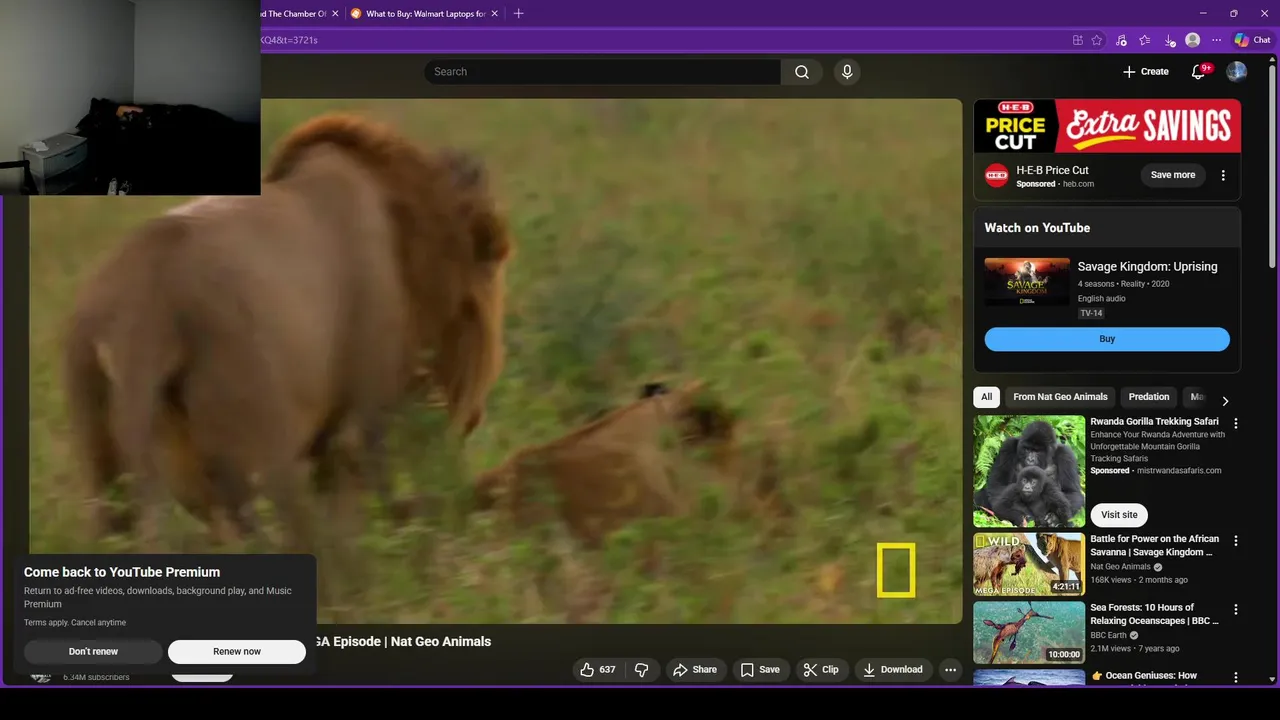Screen dimensions: 1280x720
Task: Like the video with thumbs up
Action: pyautogui.click(x=598, y=670)
